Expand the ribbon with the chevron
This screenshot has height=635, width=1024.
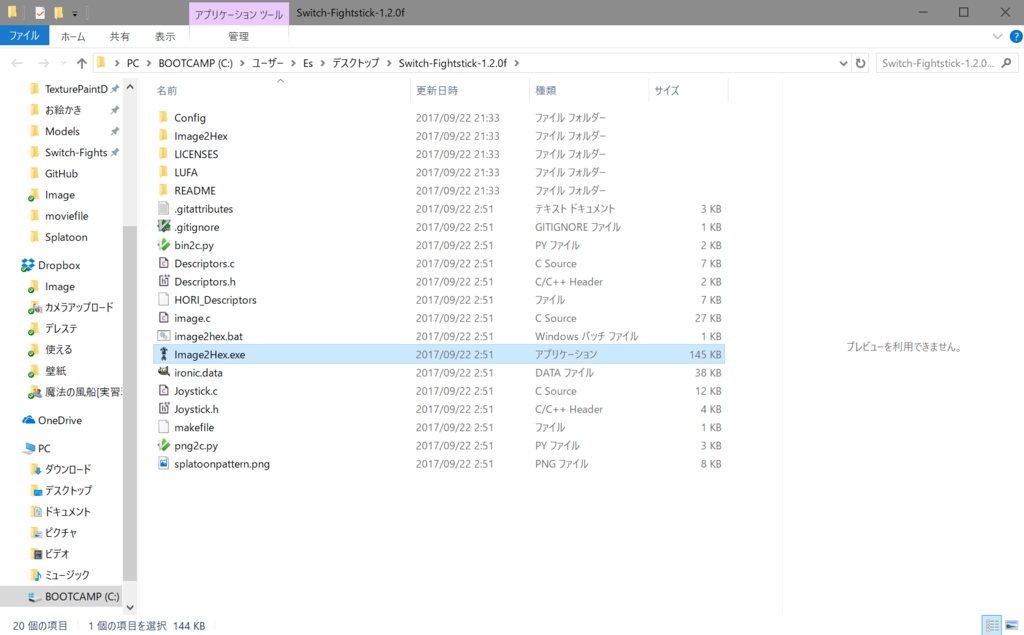tap(997, 37)
